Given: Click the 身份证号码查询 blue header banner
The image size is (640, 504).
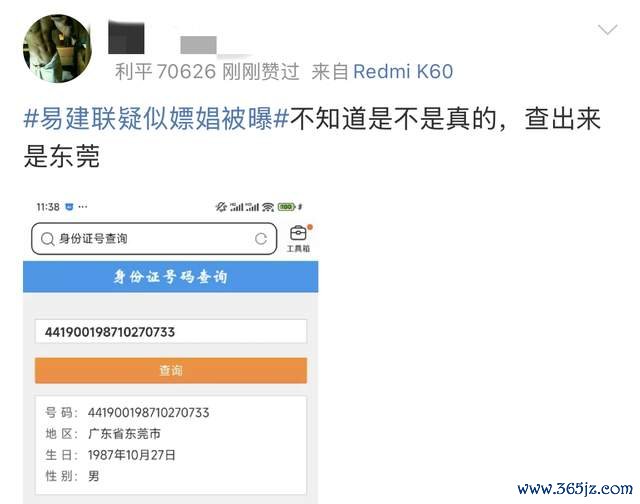Looking at the screenshot, I should 171,277.
